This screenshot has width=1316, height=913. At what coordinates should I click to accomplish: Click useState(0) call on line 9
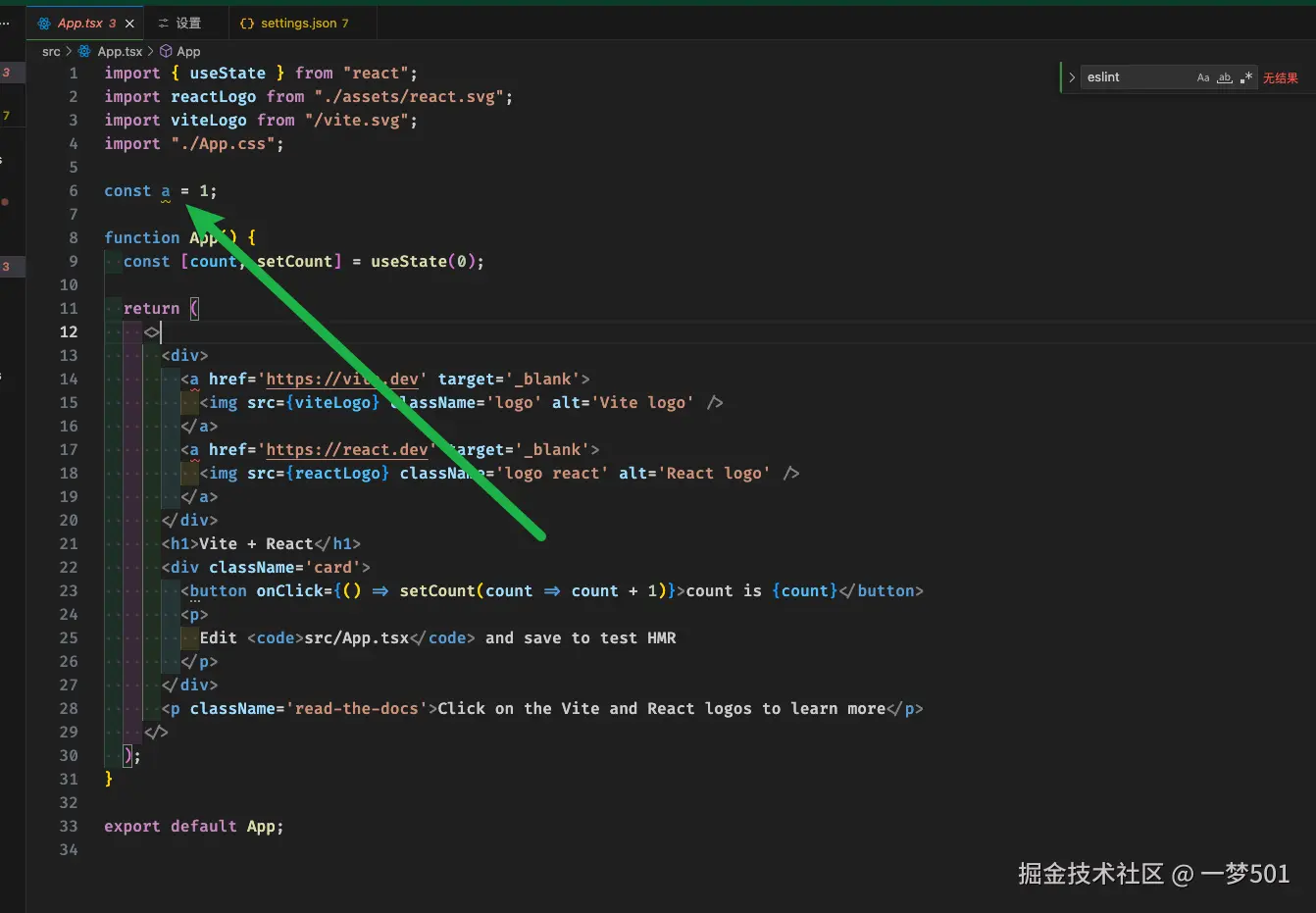tap(423, 262)
